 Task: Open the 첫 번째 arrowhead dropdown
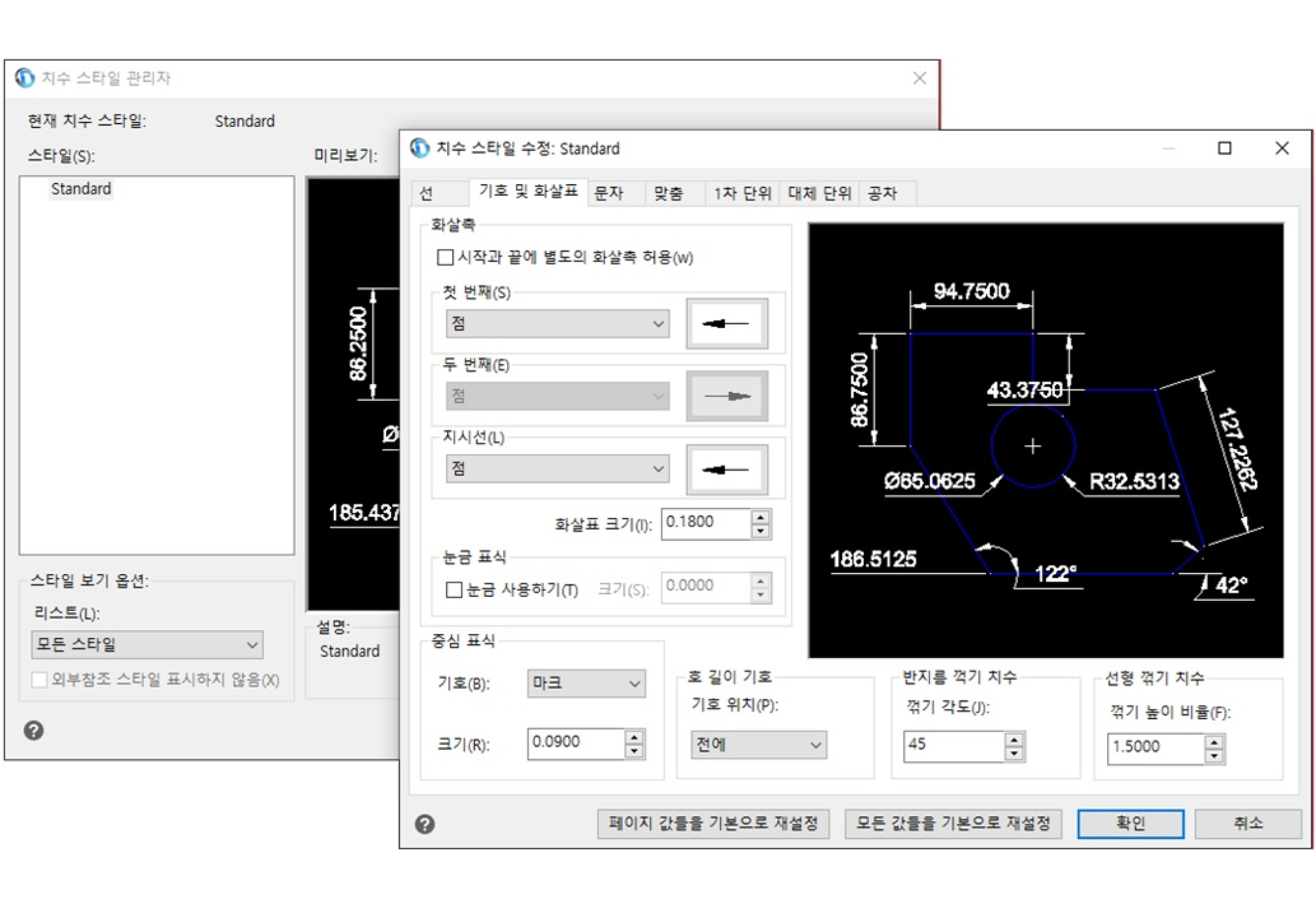coord(558,323)
